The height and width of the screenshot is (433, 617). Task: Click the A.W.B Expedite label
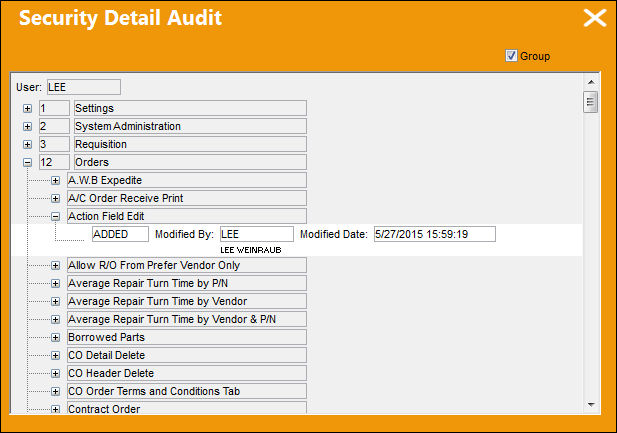[x=187, y=180]
